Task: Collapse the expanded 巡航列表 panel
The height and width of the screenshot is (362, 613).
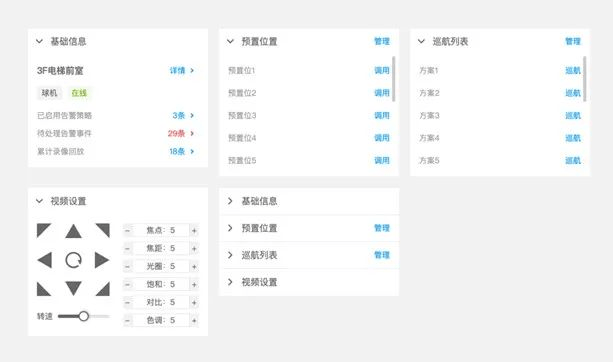Action: [421, 41]
